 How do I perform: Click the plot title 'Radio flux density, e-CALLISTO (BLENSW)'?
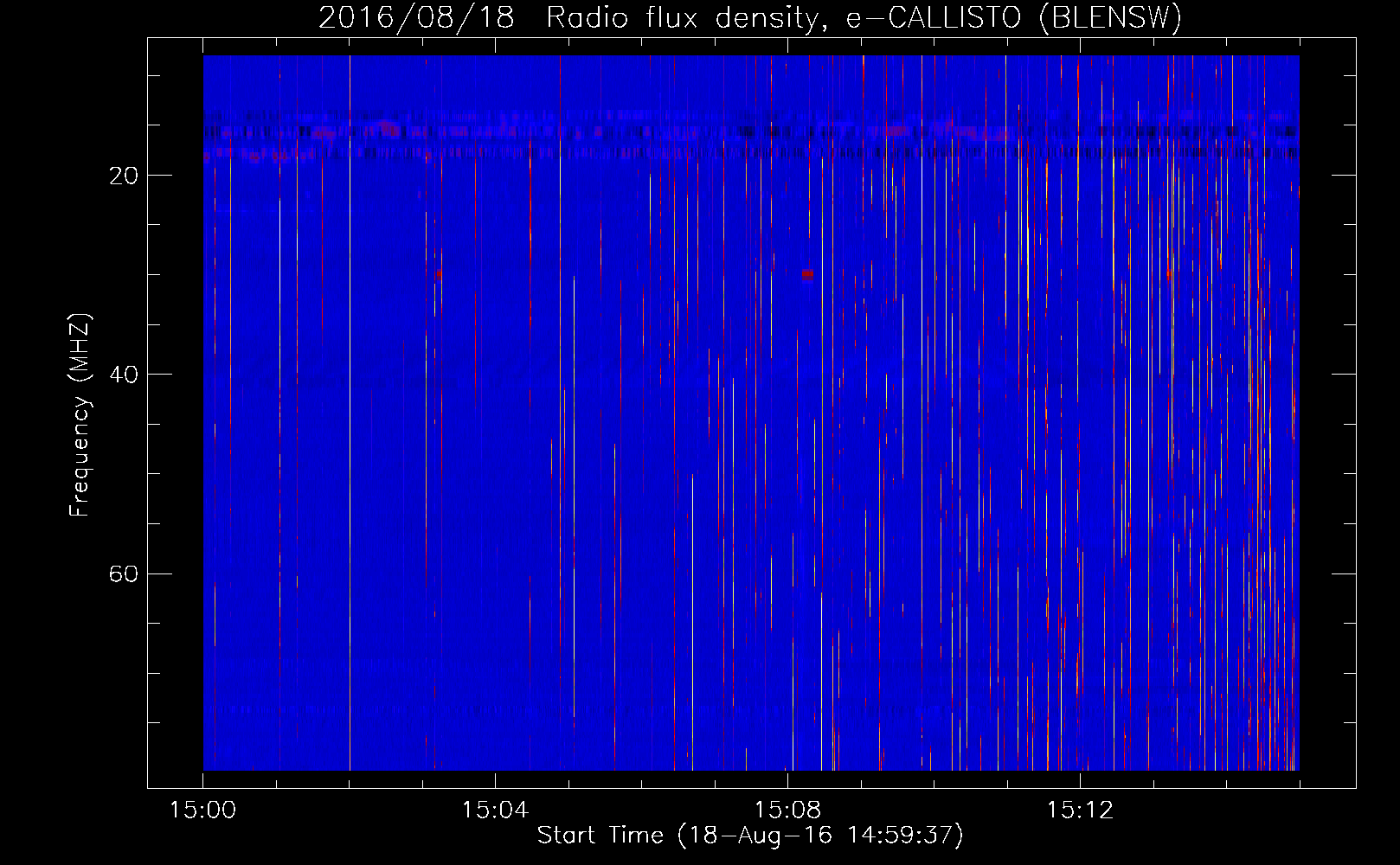click(864, 17)
